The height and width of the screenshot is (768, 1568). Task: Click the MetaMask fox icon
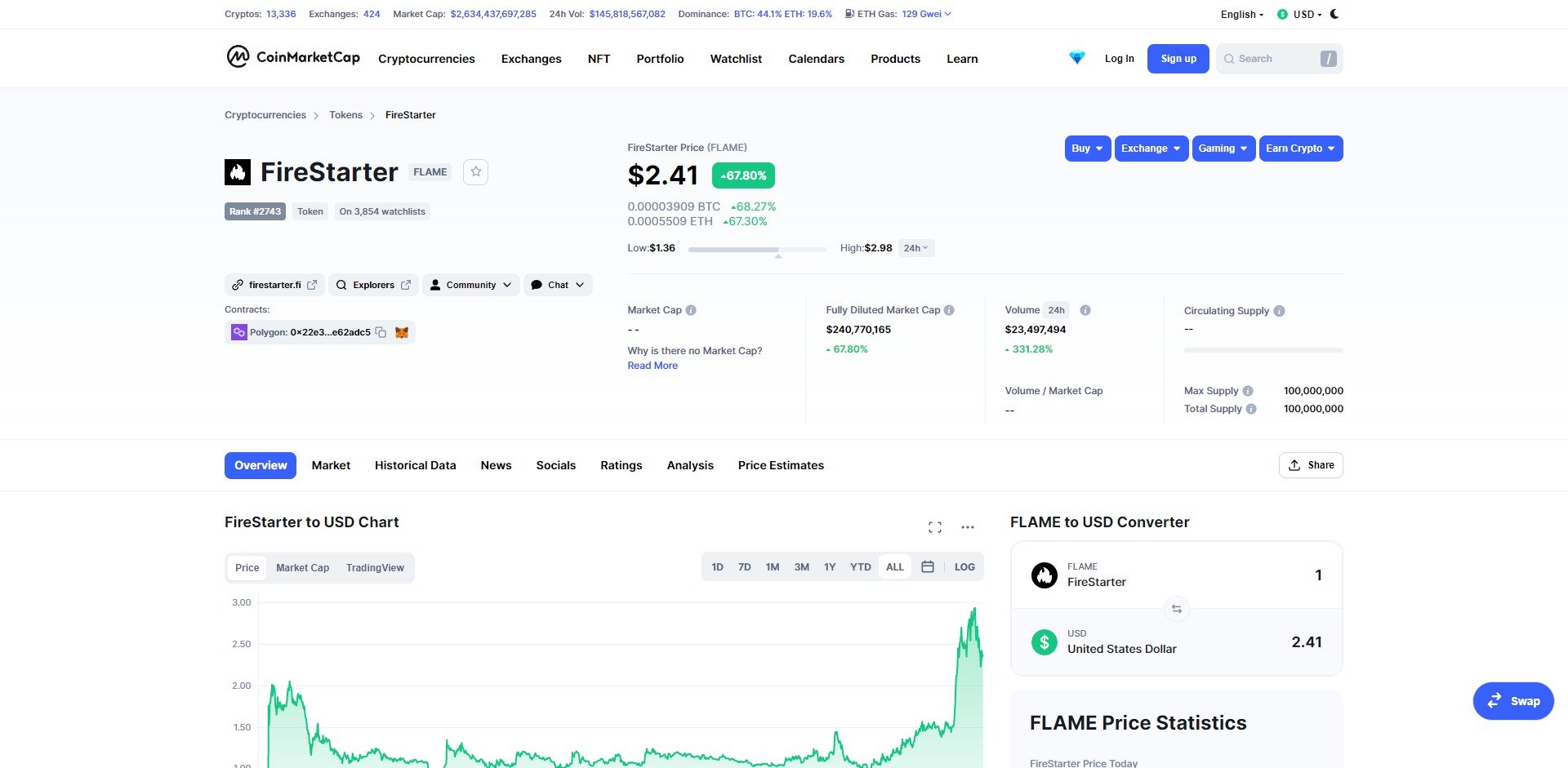402,332
